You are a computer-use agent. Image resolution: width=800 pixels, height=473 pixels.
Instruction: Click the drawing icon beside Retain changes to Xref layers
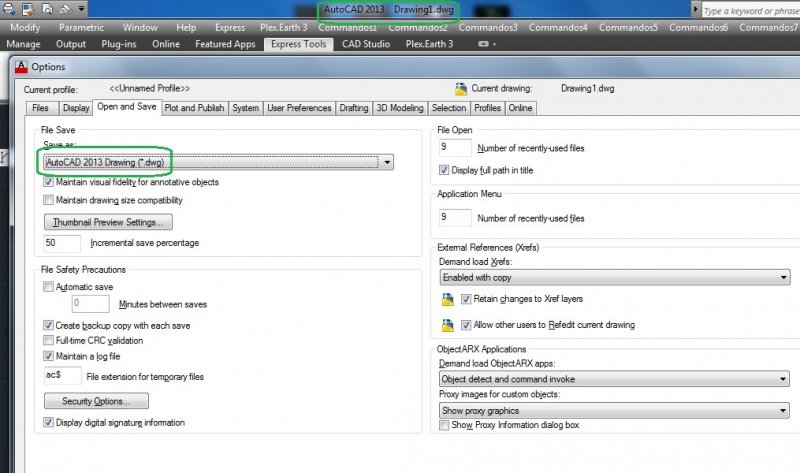[447, 300]
